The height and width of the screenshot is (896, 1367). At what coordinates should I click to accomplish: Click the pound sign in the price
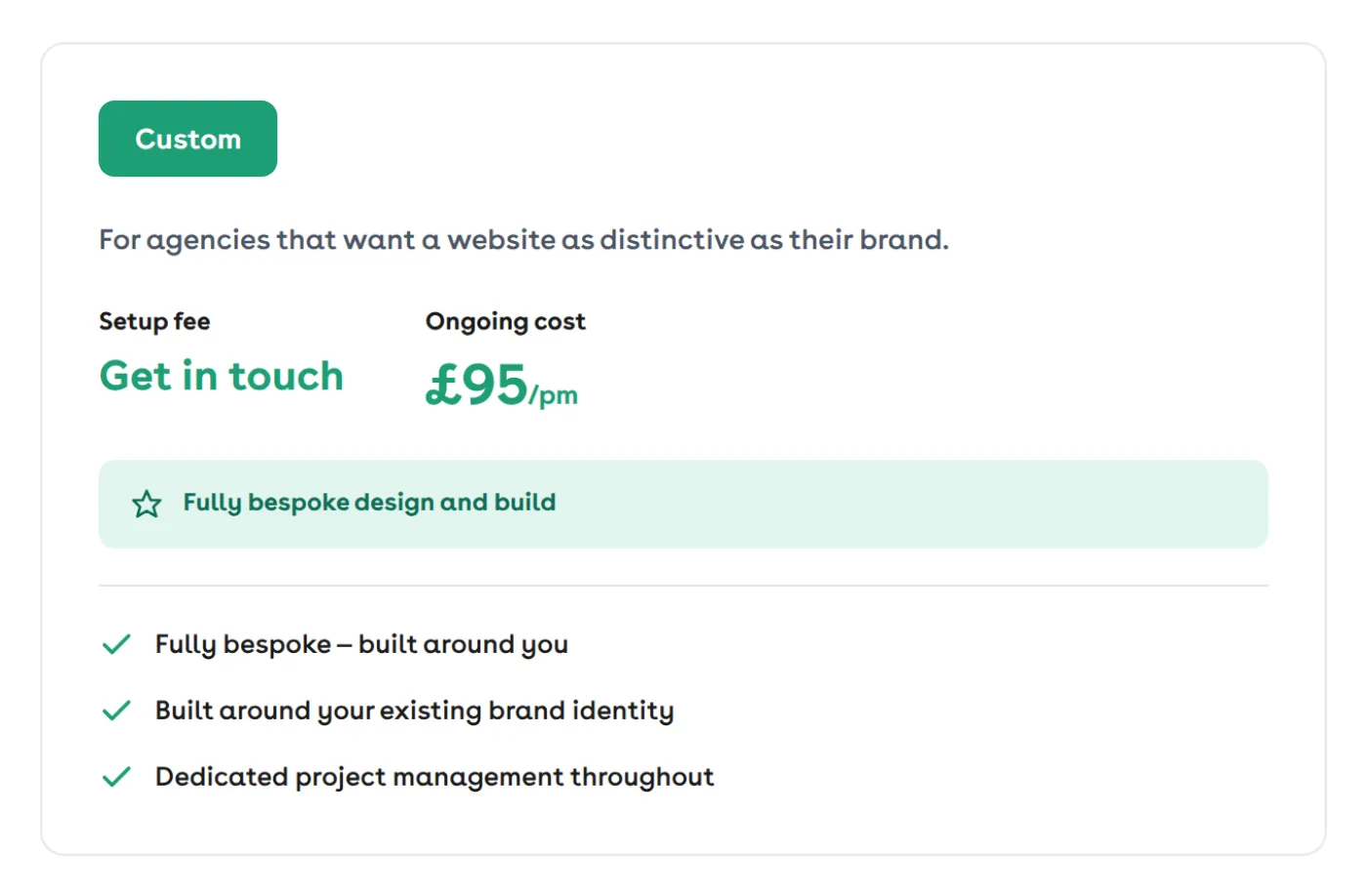coord(443,385)
